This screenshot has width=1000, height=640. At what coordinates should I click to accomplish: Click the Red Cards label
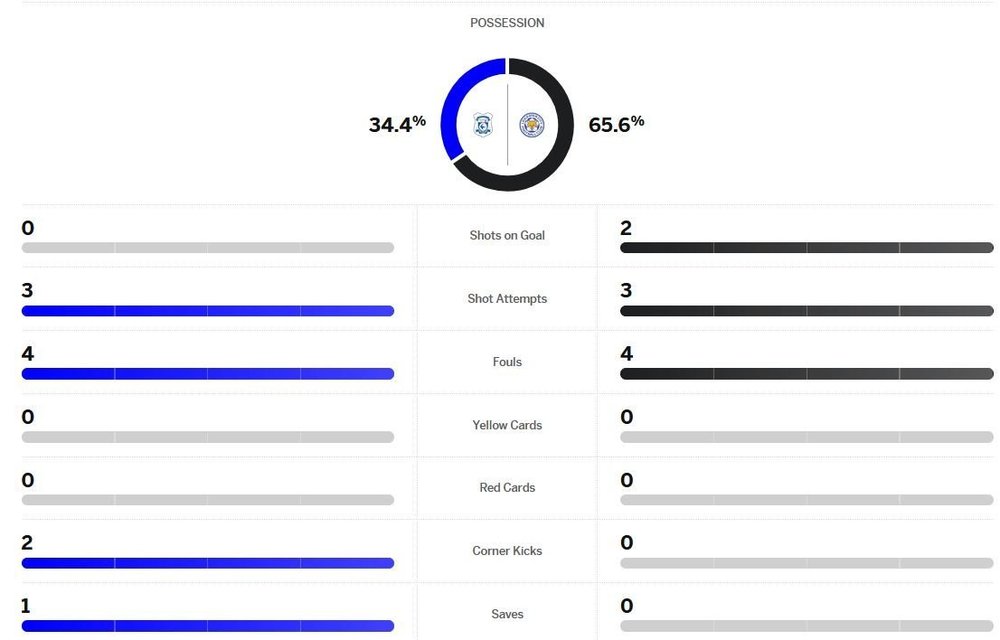click(x=507, y=487)
